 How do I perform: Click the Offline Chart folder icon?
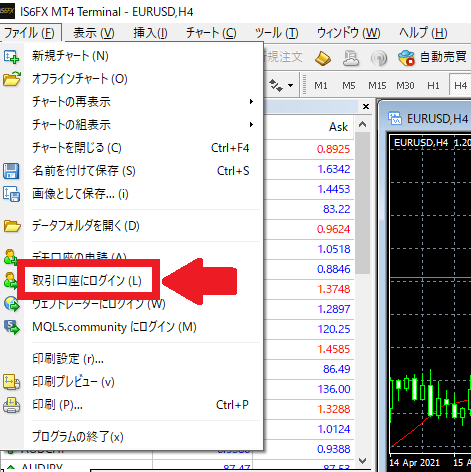pos(12,79)
